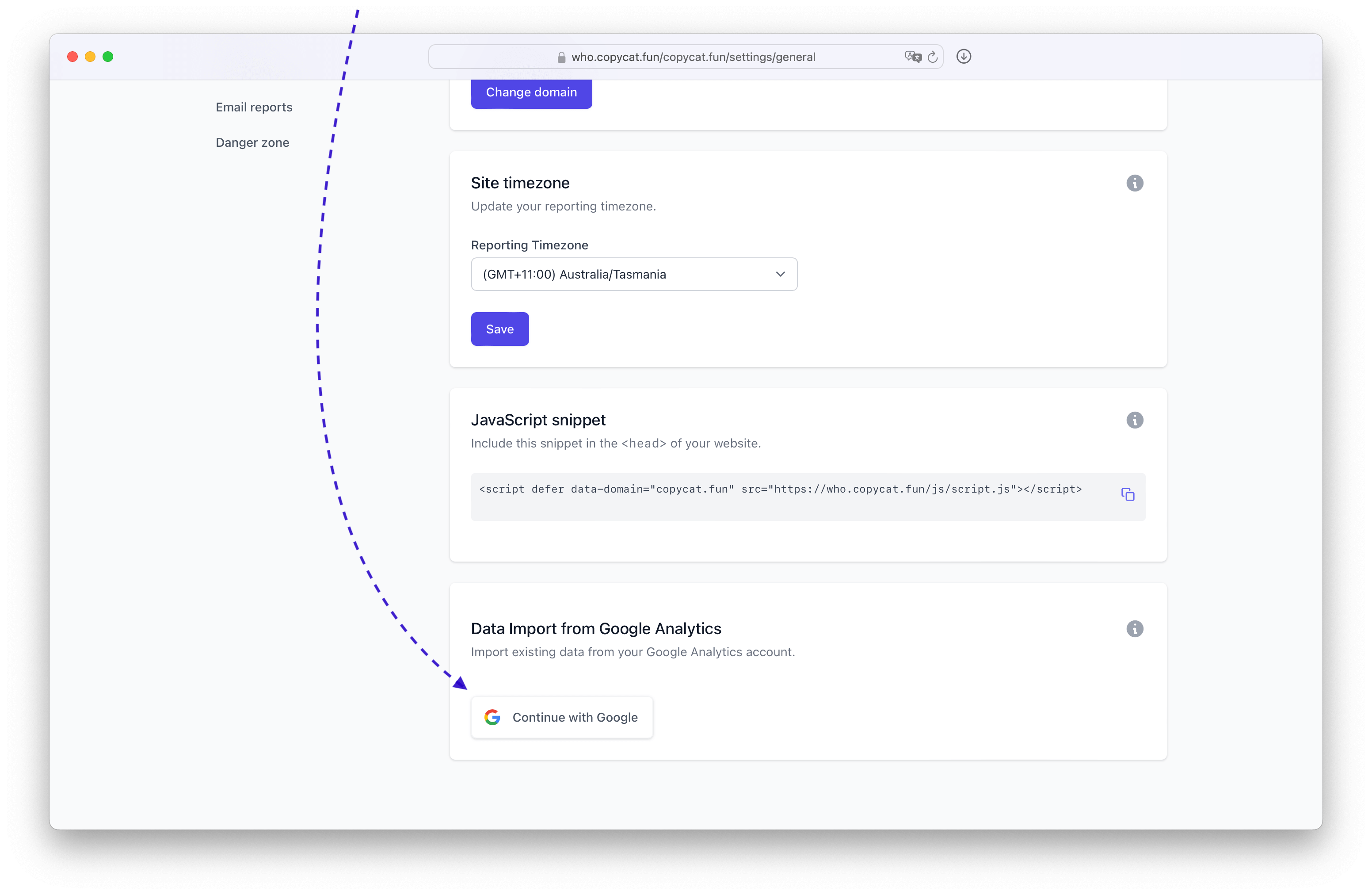Copy the JavaScript snippet to clipboard
1372x895 pixels.
point(1128,495)
